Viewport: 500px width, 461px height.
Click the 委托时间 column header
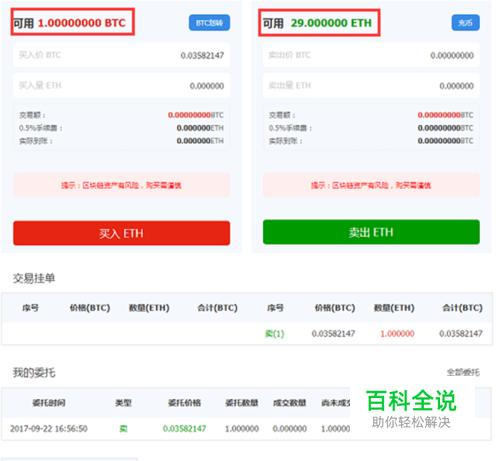coord(49,403)
